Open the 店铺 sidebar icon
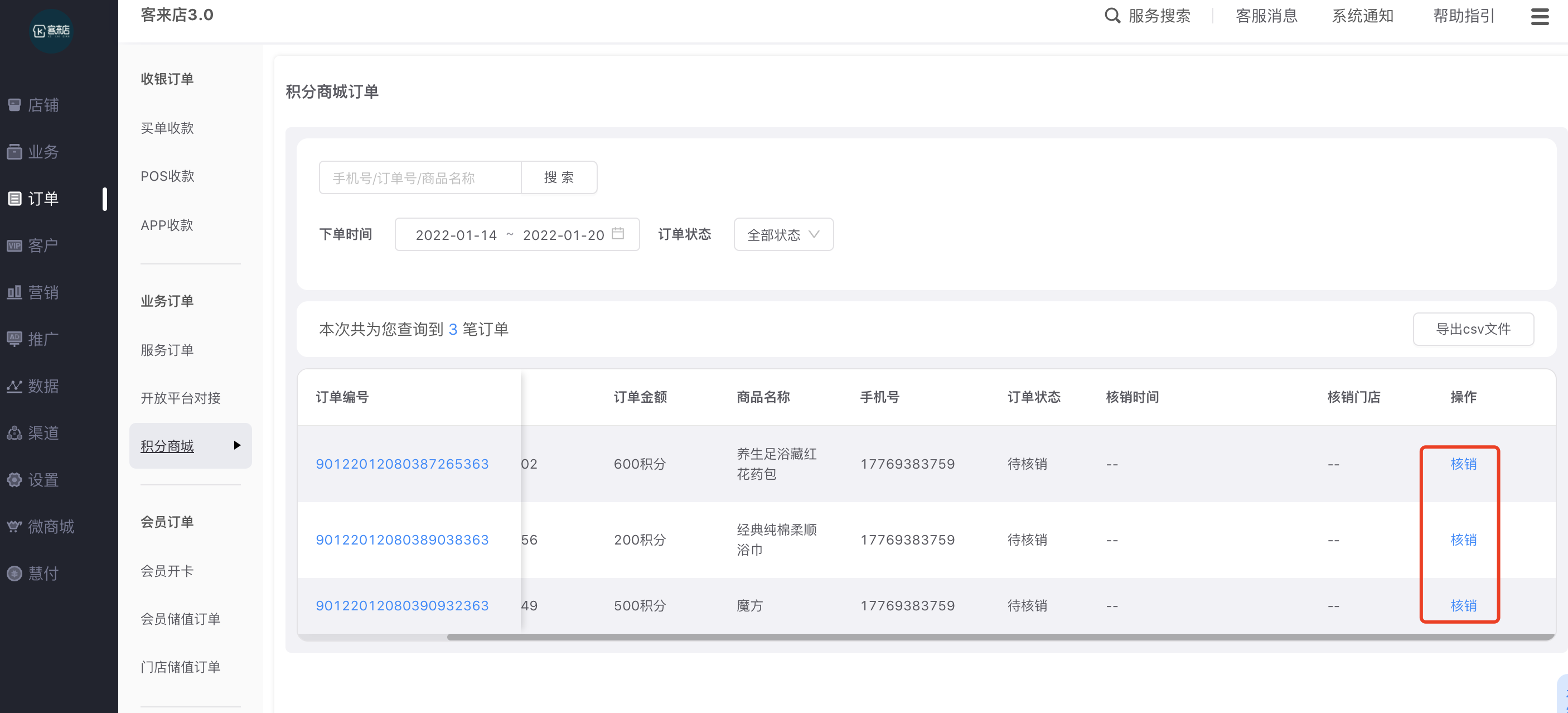This screenshot has height=713, width=1568. point(14,105)
